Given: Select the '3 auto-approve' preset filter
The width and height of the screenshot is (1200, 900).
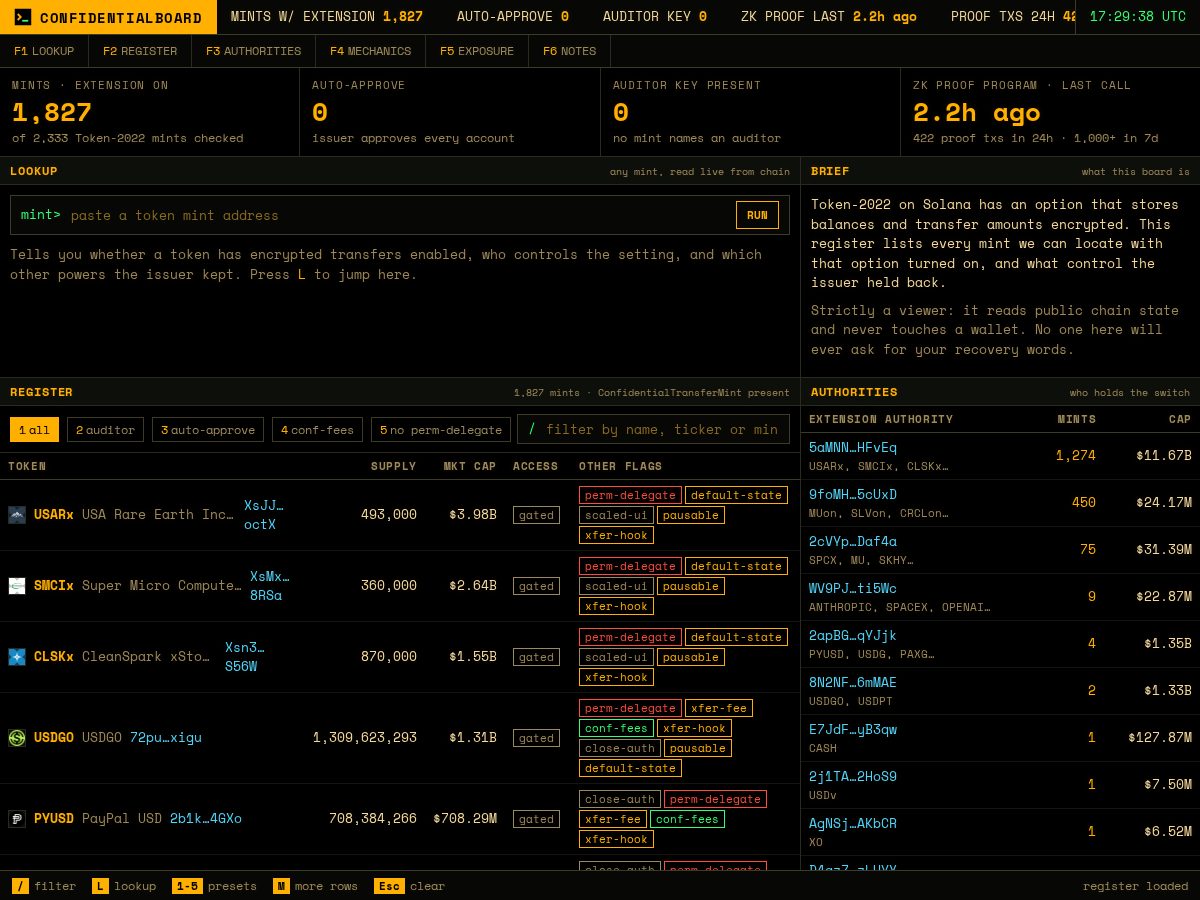Looking at the screenshot, I should coord(208,430).
